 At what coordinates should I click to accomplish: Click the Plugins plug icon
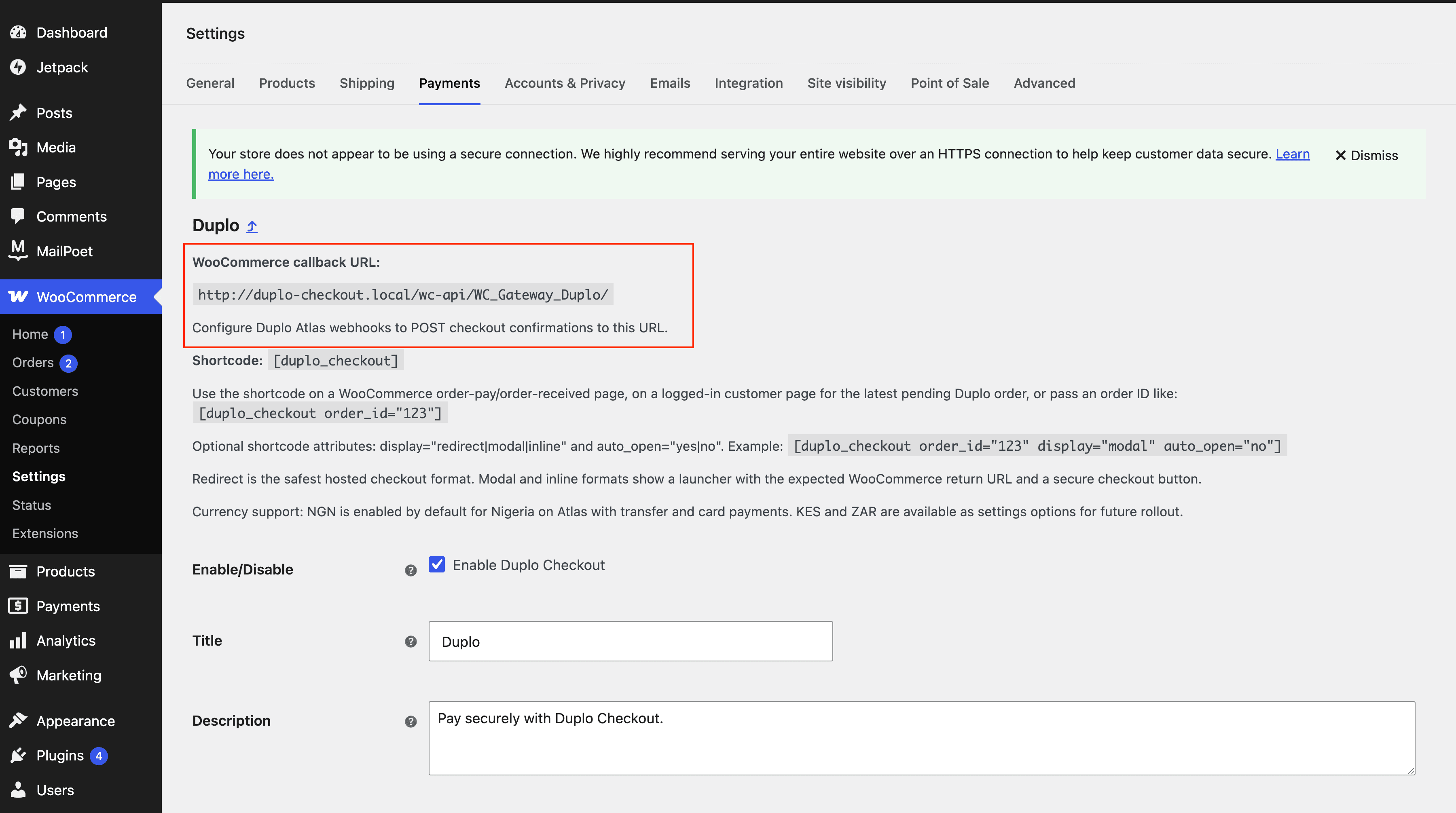[x=18, y=755]
